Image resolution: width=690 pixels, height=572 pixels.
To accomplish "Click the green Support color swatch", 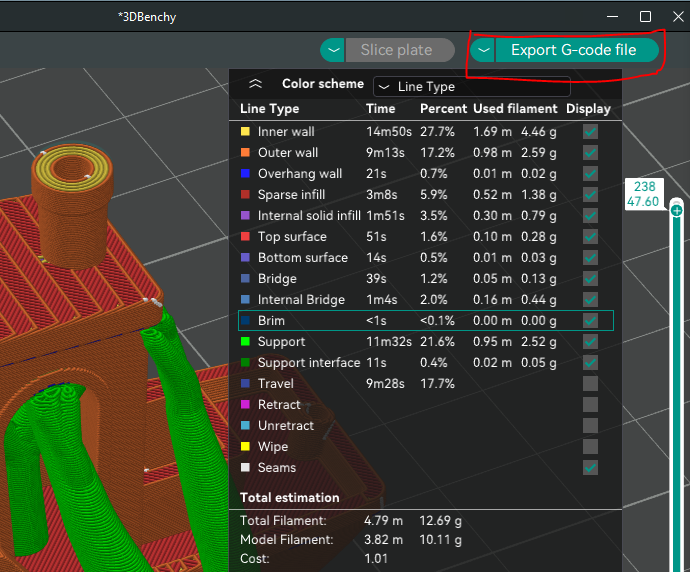I will (246, 341).
